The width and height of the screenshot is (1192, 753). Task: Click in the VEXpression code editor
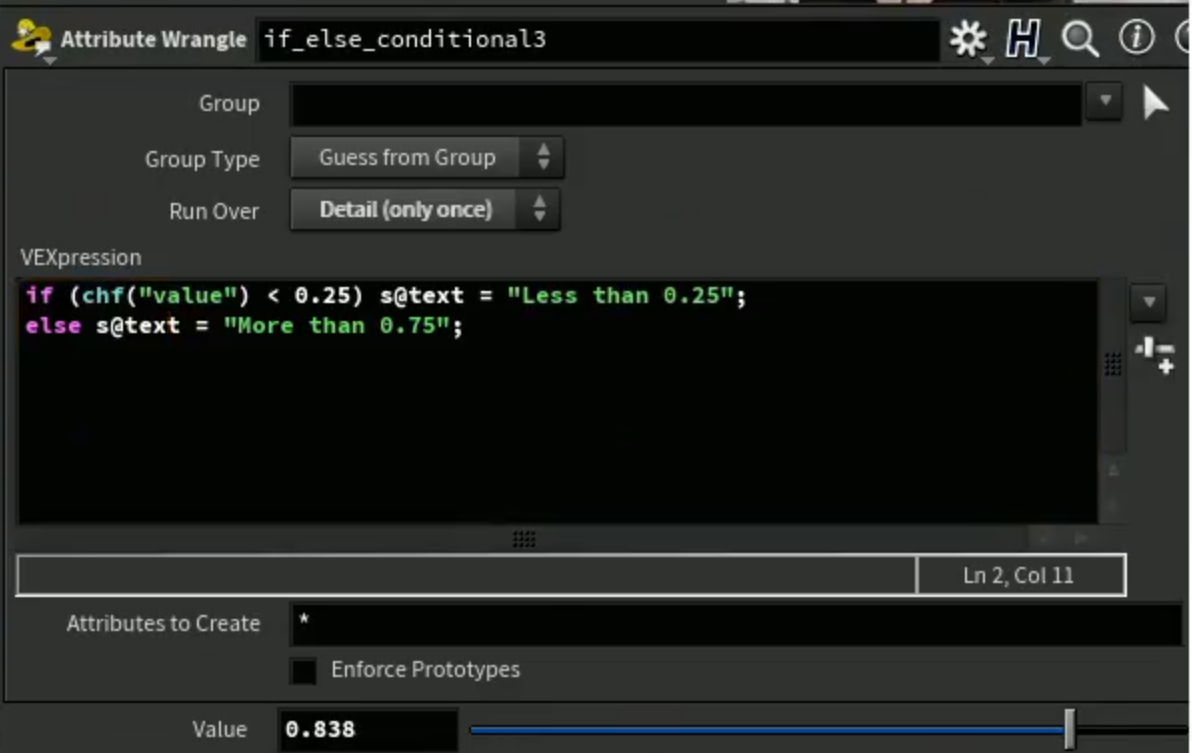coord(558,401)
